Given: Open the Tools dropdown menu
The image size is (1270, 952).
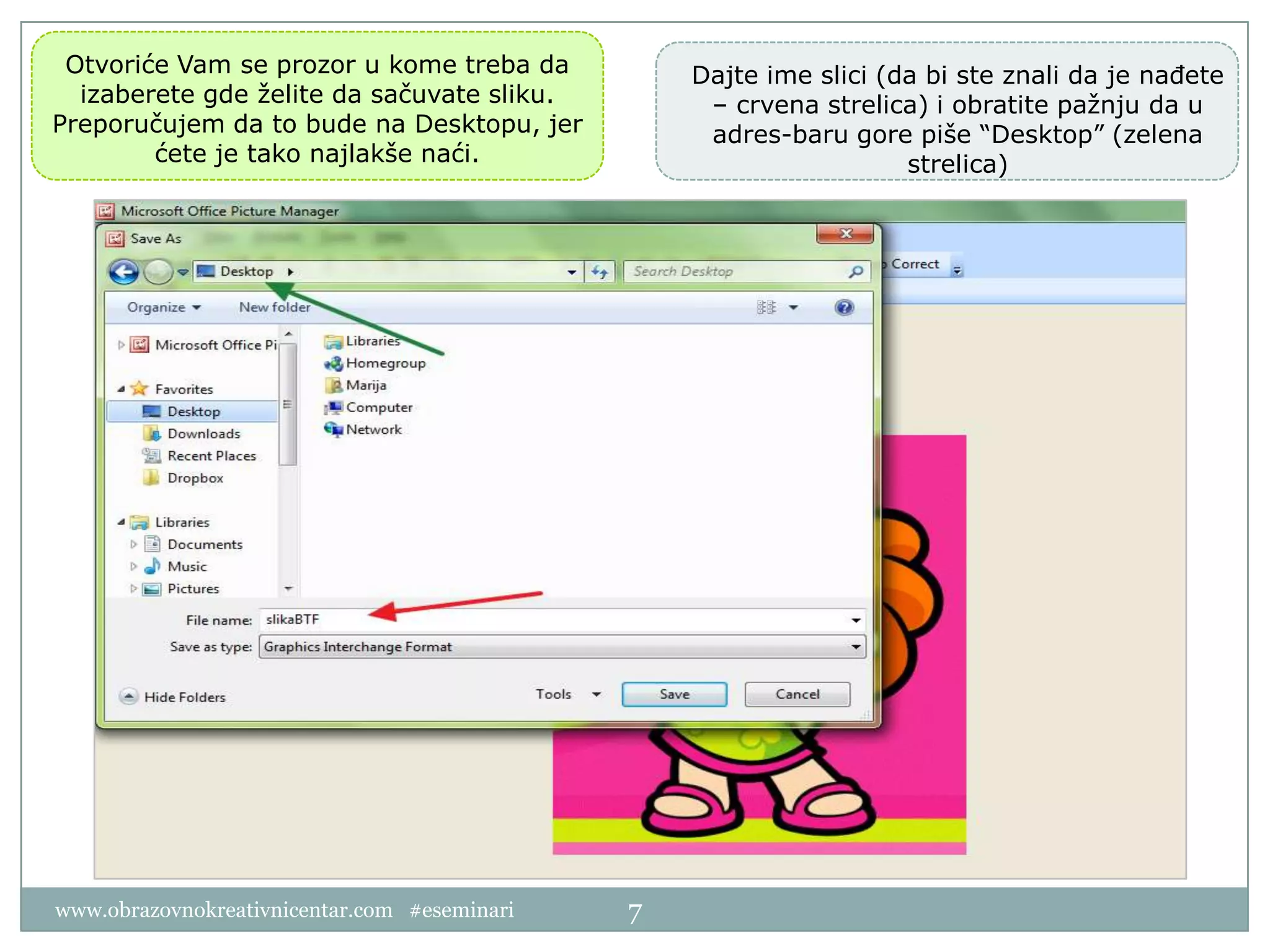Looking at the screenshot, I should 567,694.
